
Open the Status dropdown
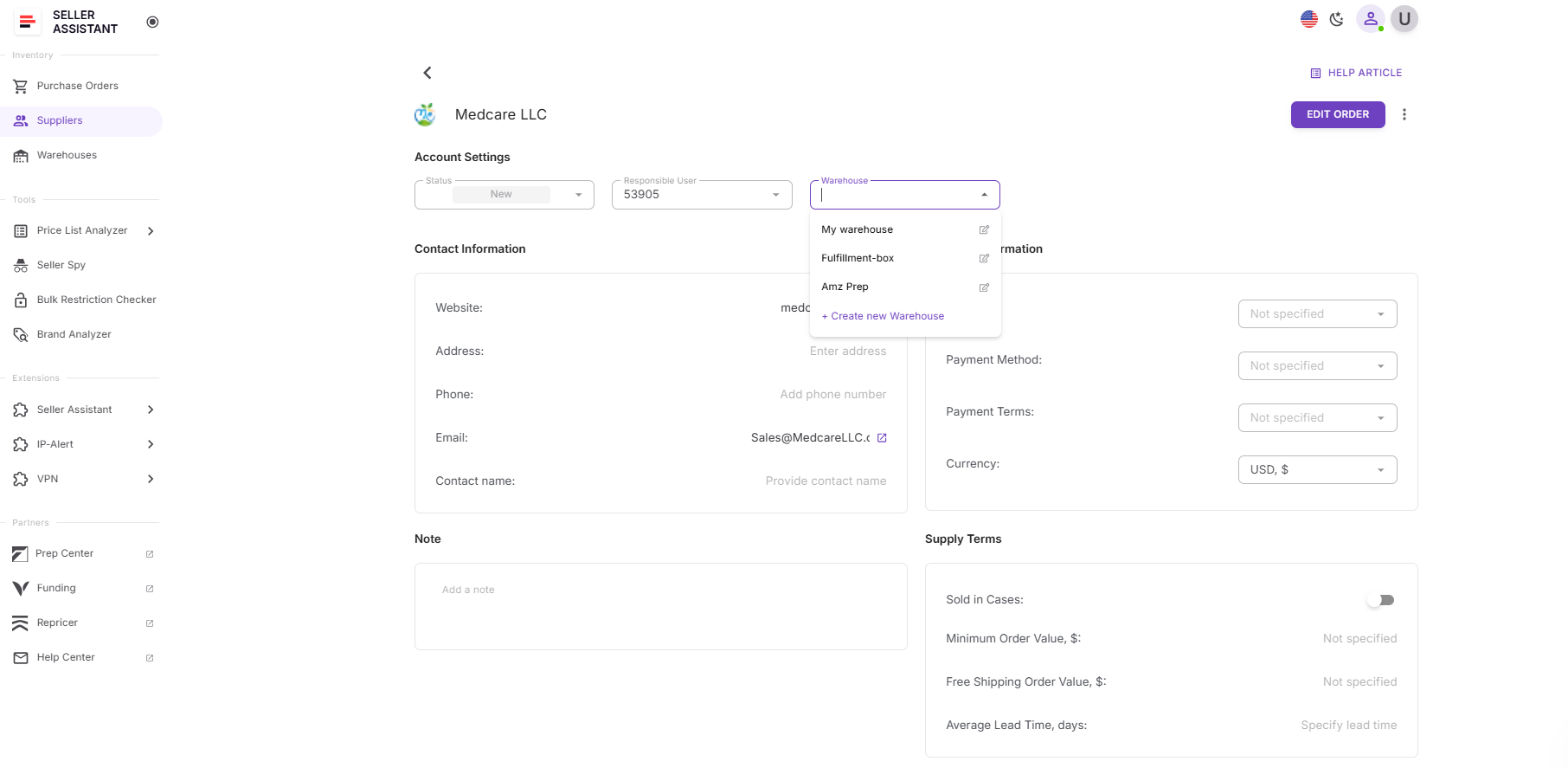click(504, 195)
